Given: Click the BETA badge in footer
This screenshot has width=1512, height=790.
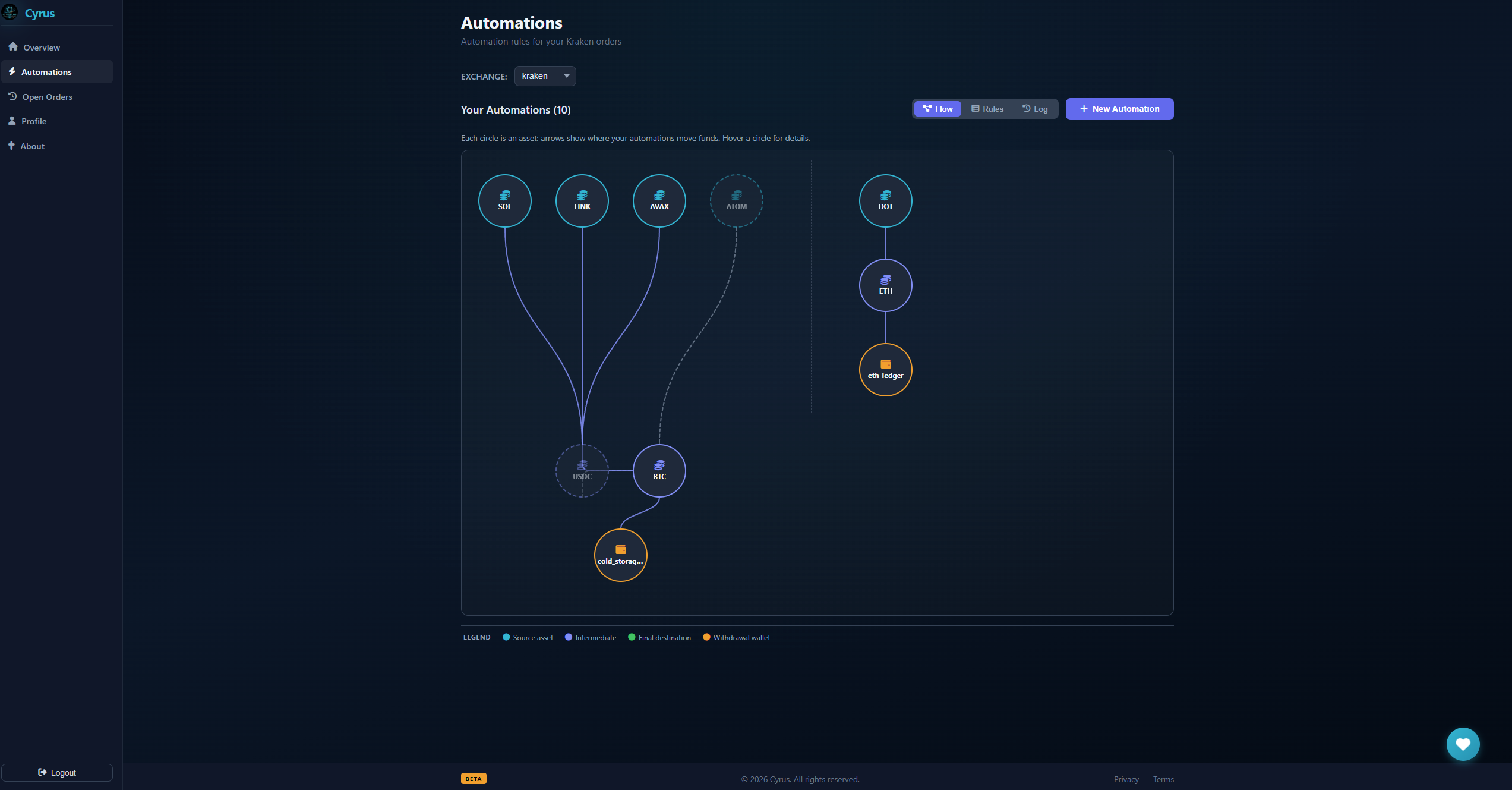Looking at the screenshot, I should pos(474,779).
